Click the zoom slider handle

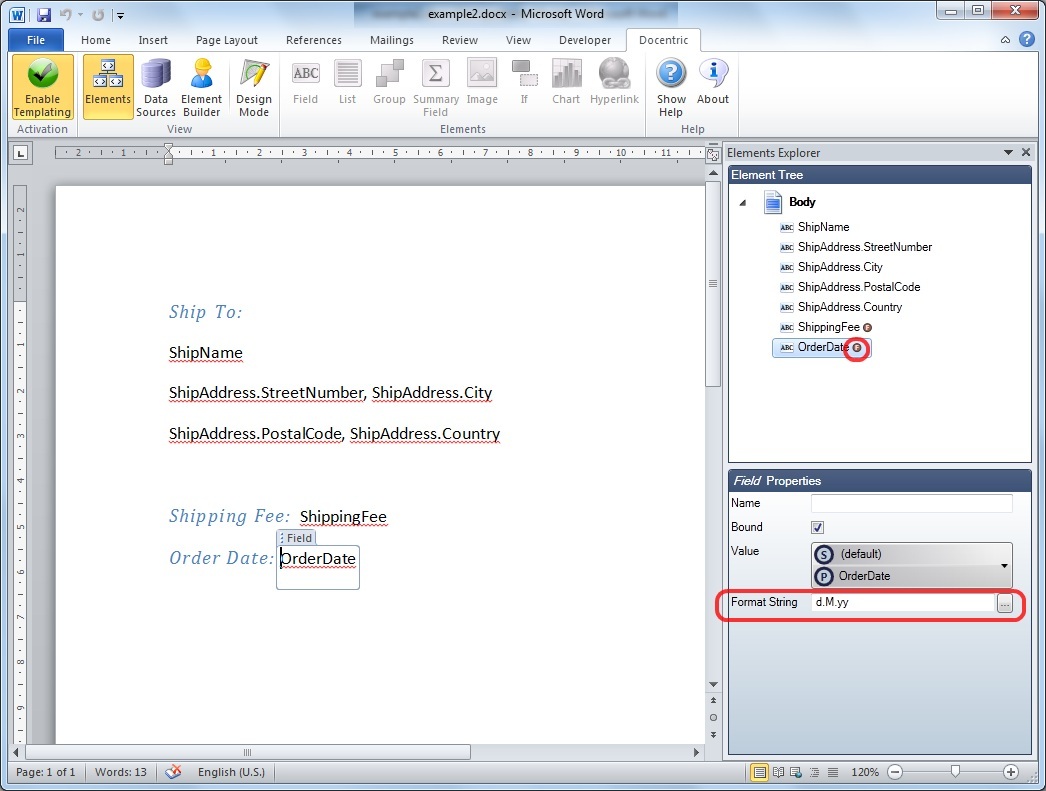[x=955, y=772]
